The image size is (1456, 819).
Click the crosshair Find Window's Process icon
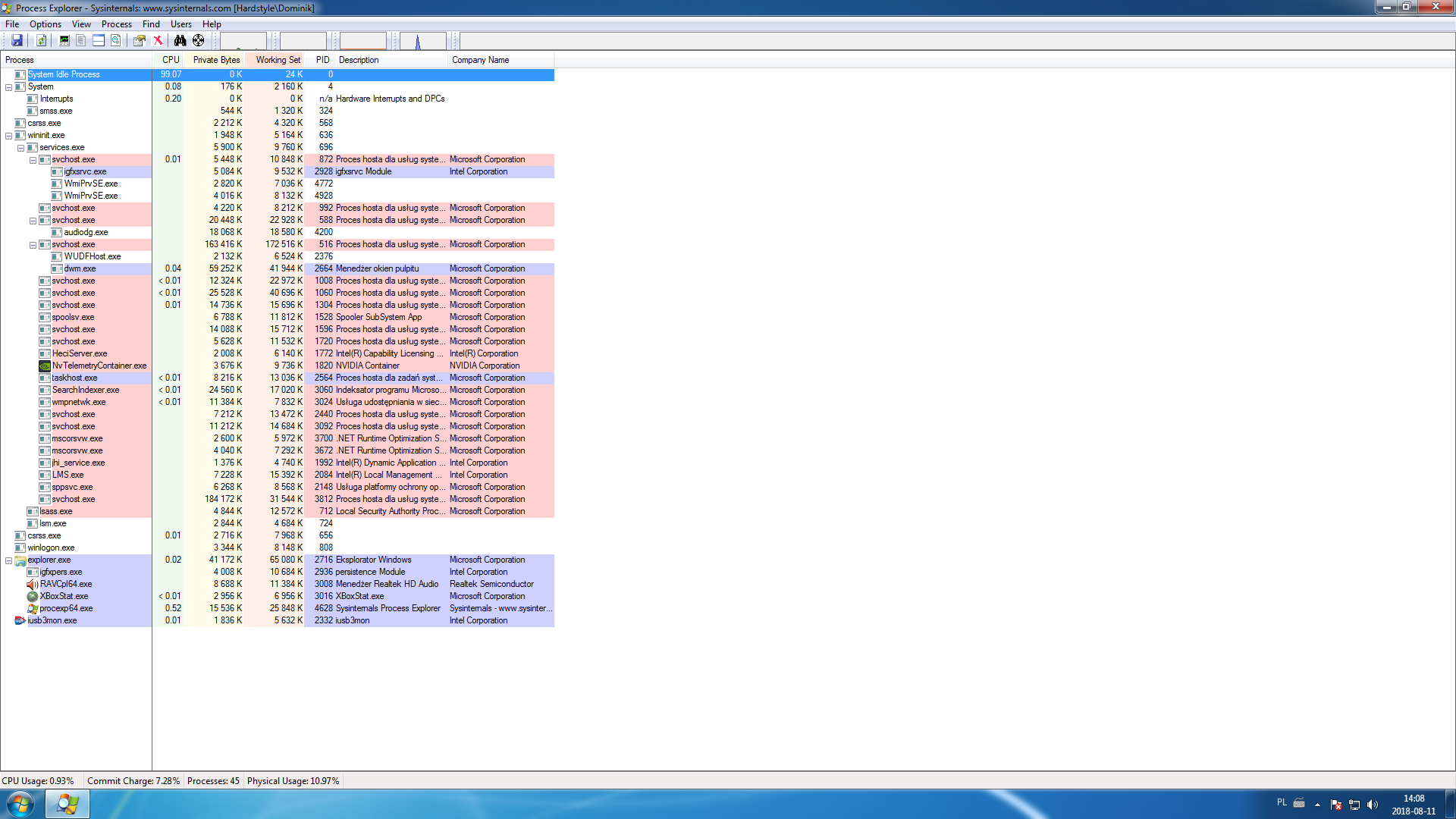199,41
